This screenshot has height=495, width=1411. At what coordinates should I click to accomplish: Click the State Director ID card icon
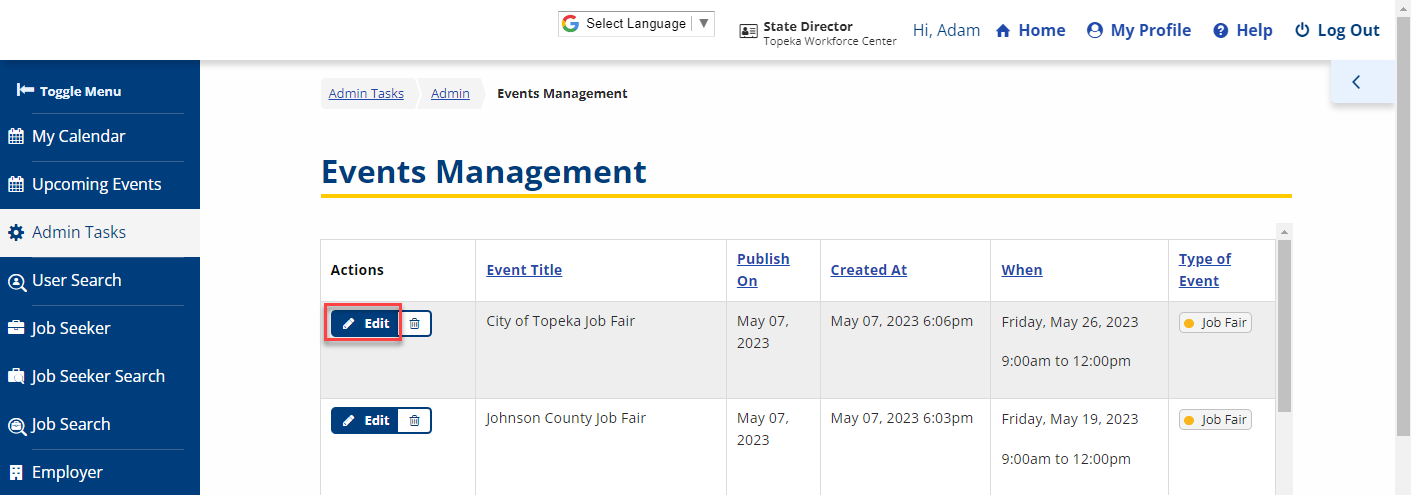[x=748, y=31]
